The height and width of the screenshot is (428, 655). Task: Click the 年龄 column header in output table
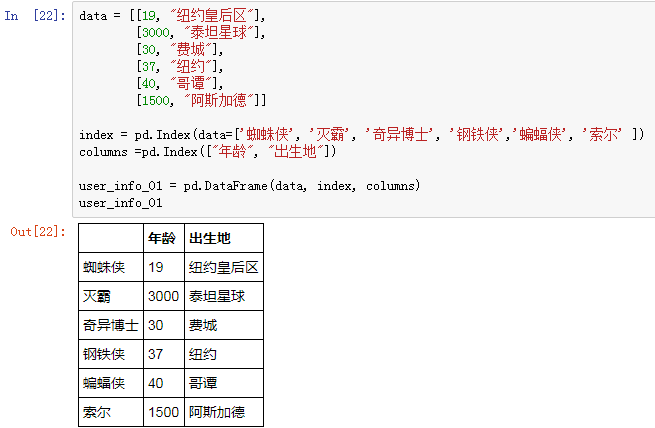[x=164, y=238]
